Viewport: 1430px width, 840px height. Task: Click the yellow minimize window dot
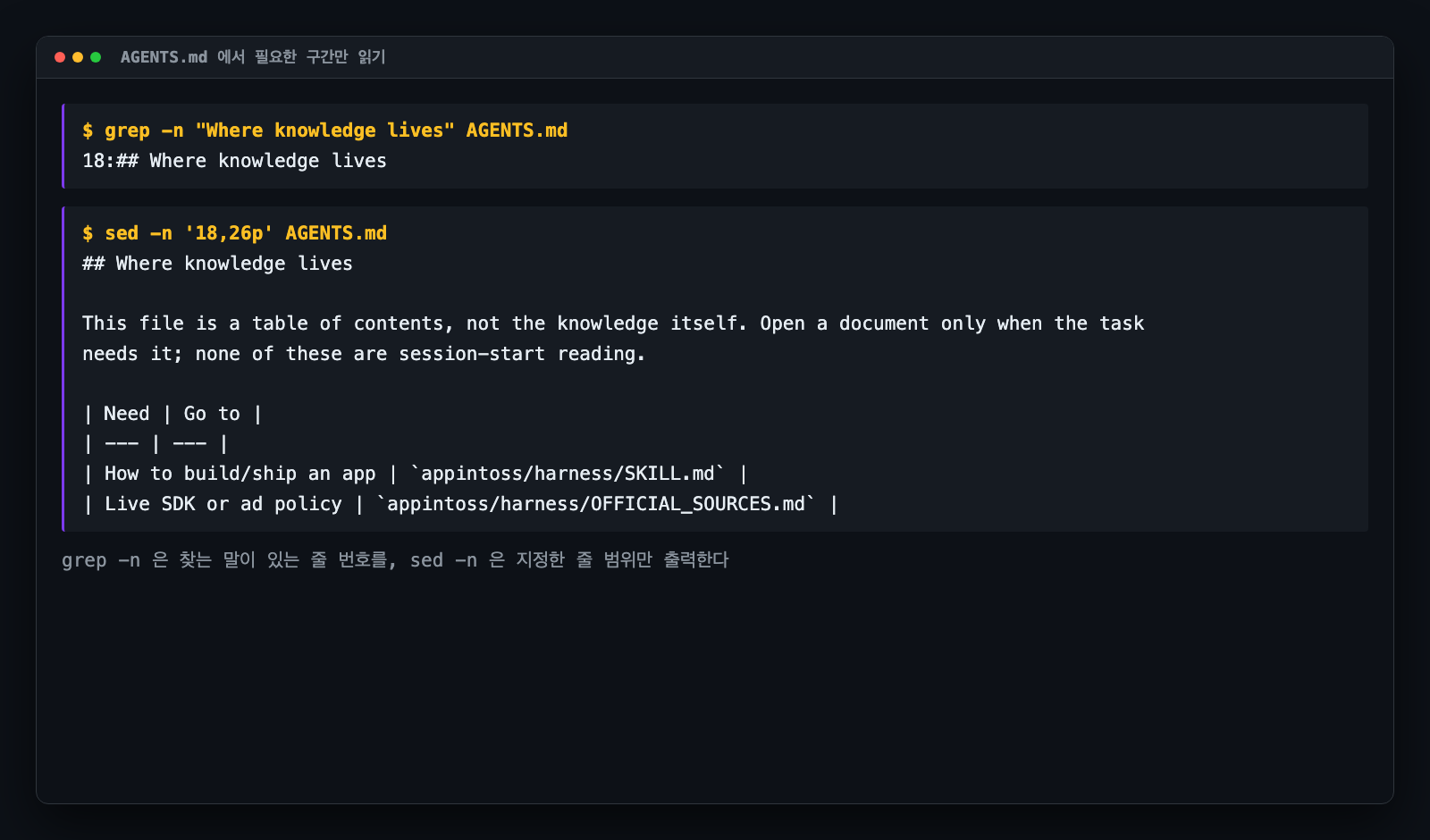78,57
